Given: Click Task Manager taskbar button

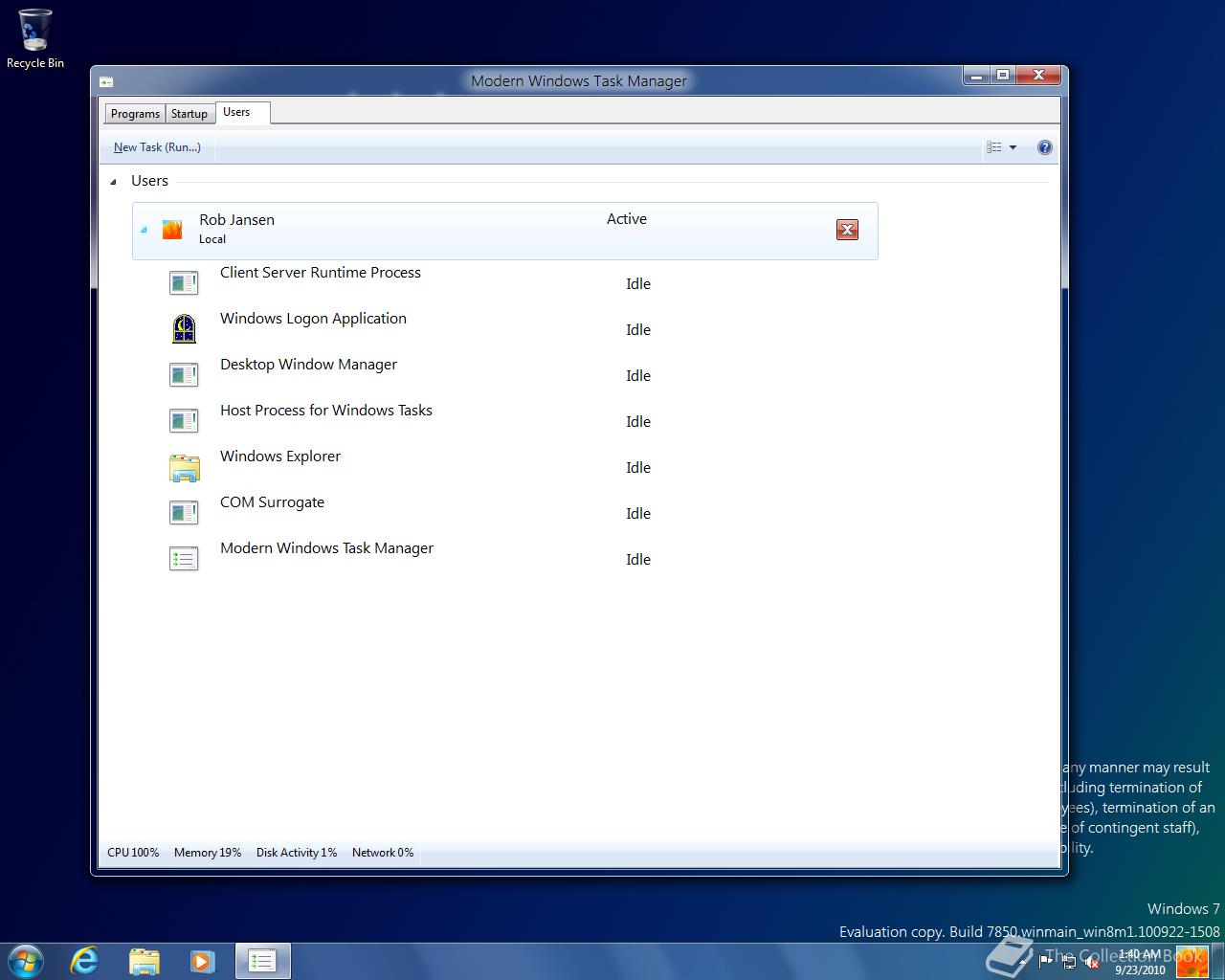Looking at the screenshot, I should pos(262,961).
